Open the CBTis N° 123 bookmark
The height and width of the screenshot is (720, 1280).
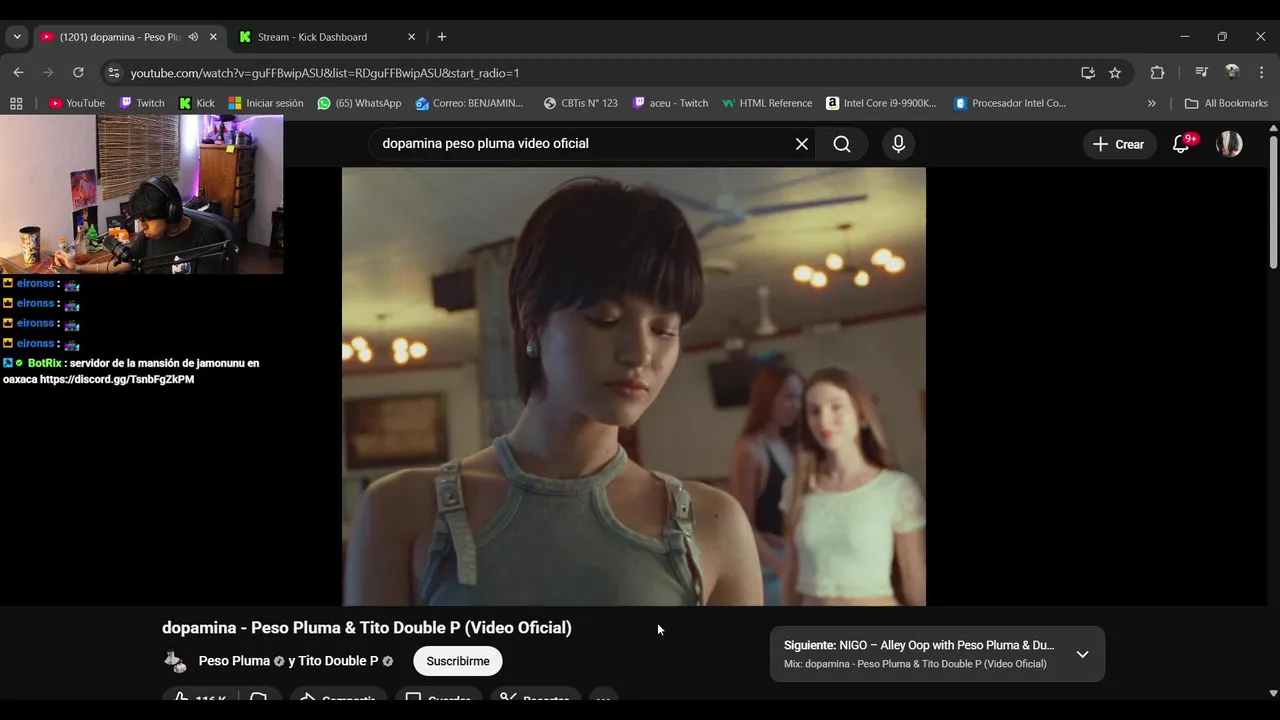coord(580,103)
